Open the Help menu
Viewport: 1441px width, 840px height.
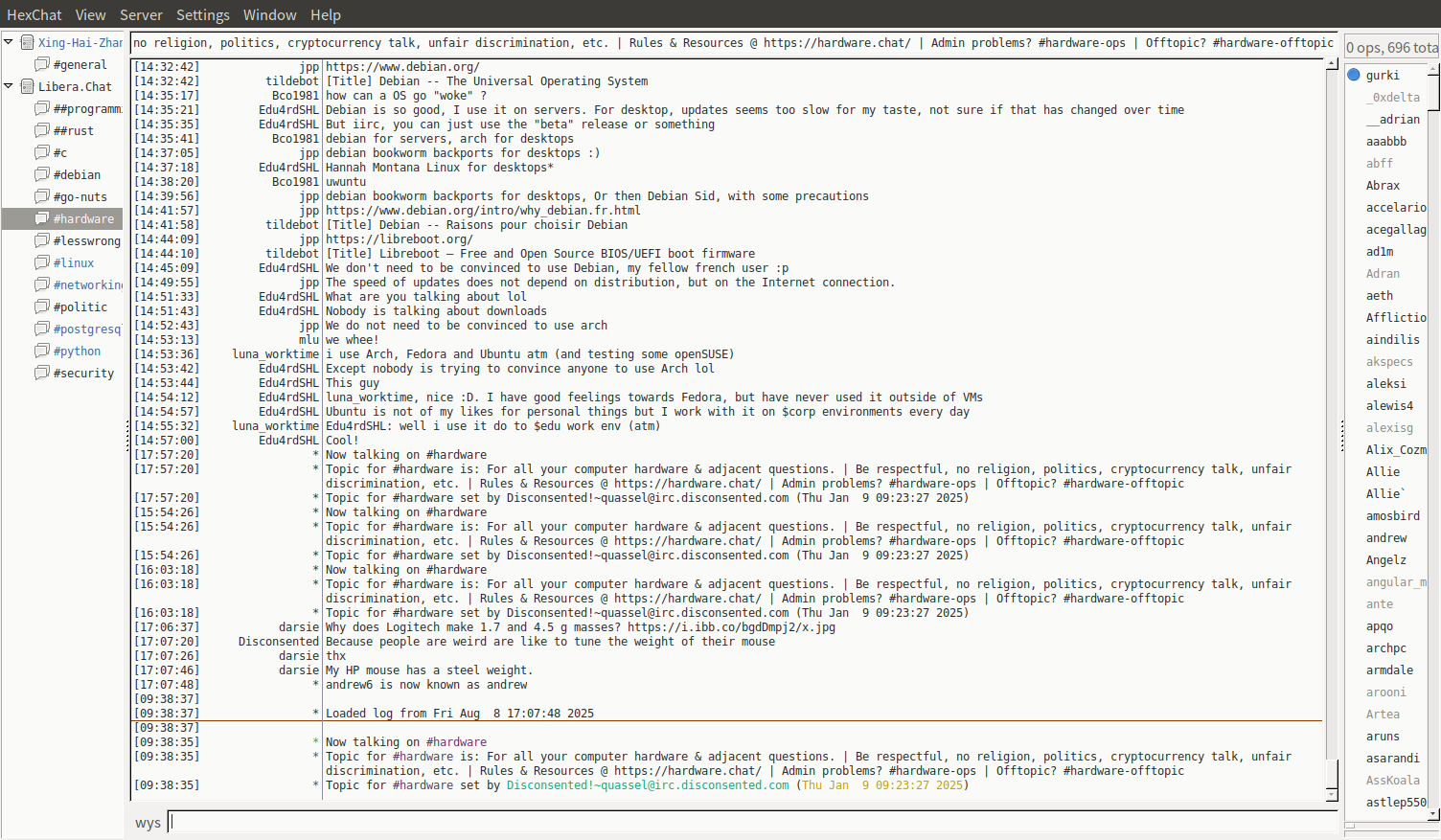(325, 14)
